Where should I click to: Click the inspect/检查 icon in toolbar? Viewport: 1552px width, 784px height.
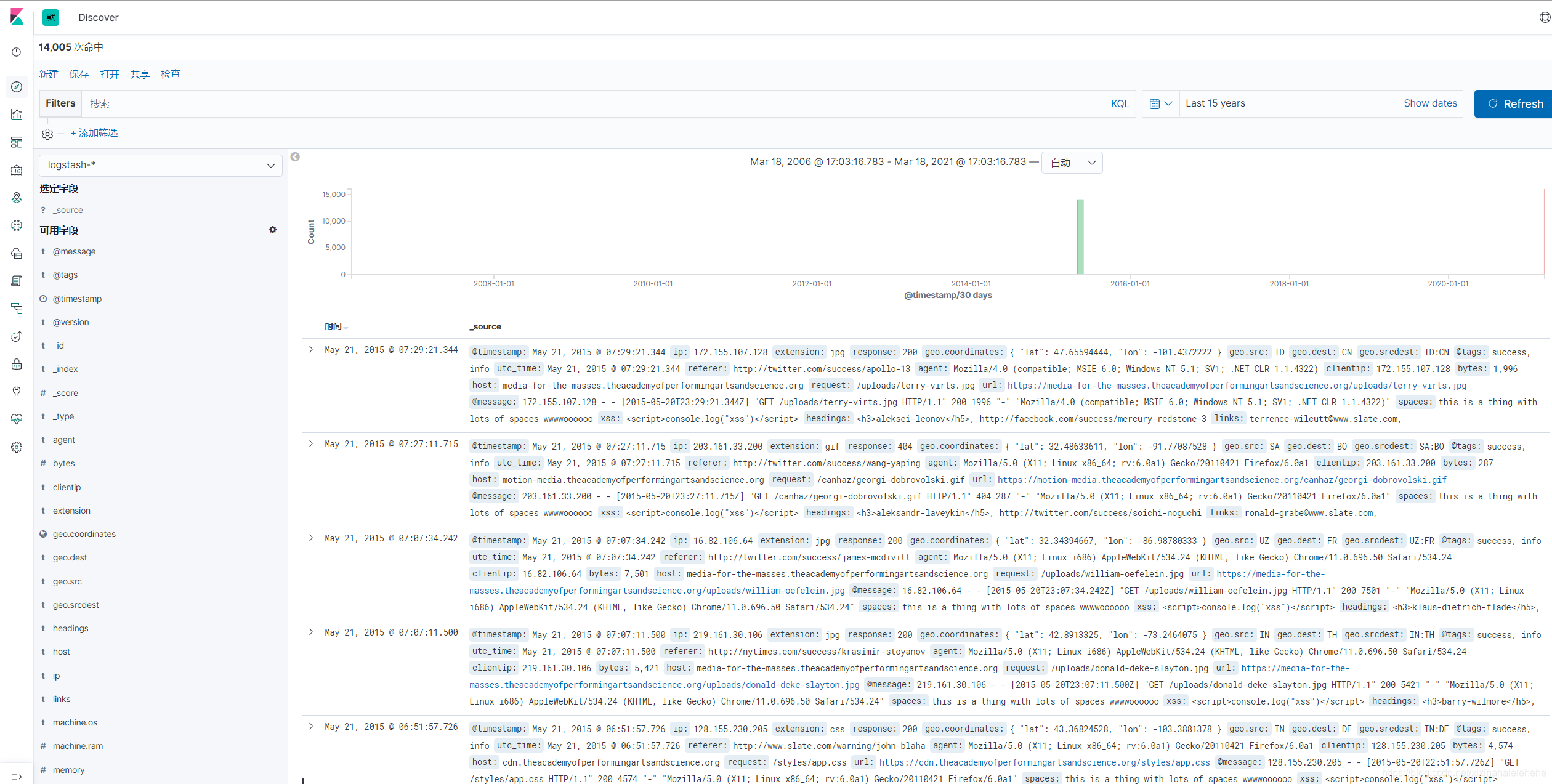coord(171,74)
